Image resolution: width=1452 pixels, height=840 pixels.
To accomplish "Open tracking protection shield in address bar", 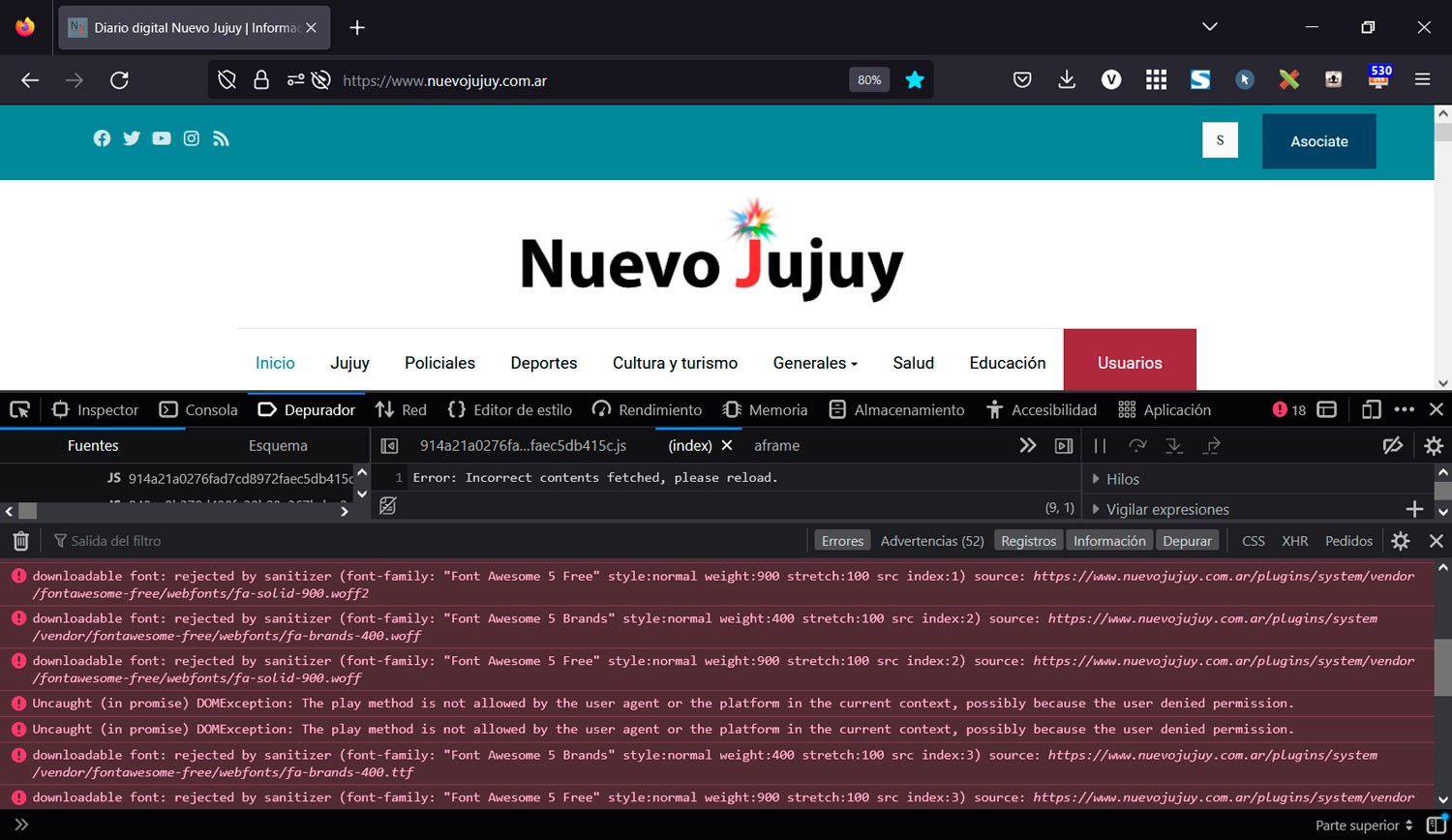I will (x=227, y=80).
